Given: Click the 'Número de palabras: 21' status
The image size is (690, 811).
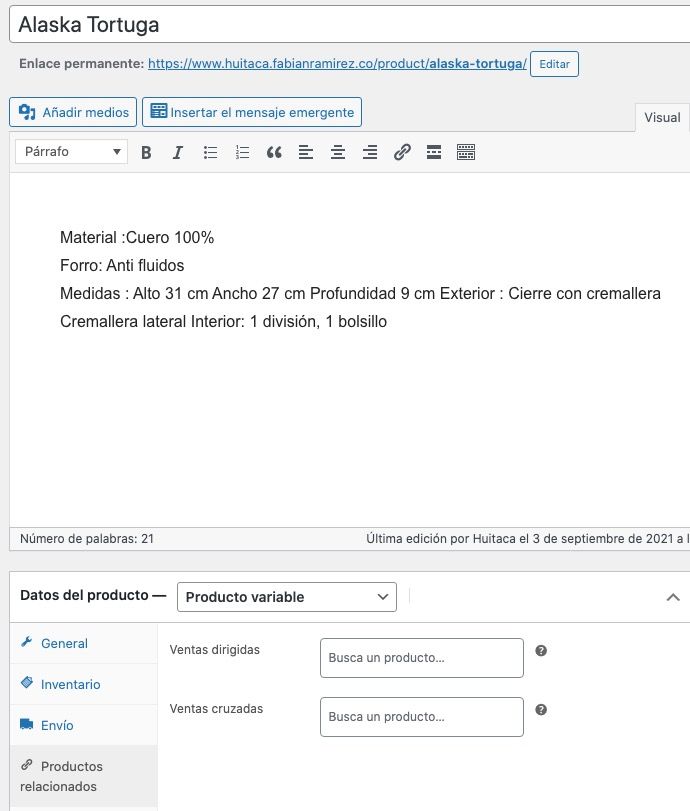Looking at the screenshot, I should coord(87,539).
